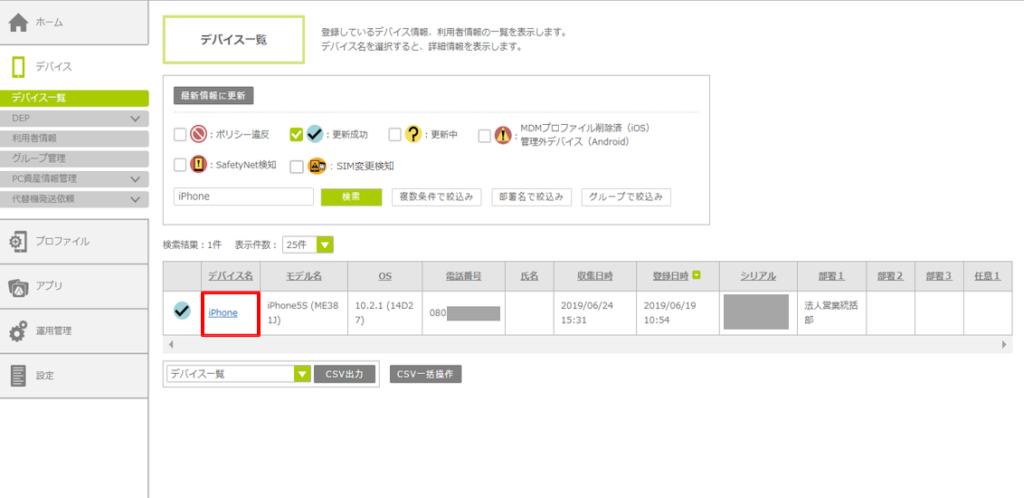Tick the SIM変更検知 checkbox
1024x498 pixels.
(296, 166)
